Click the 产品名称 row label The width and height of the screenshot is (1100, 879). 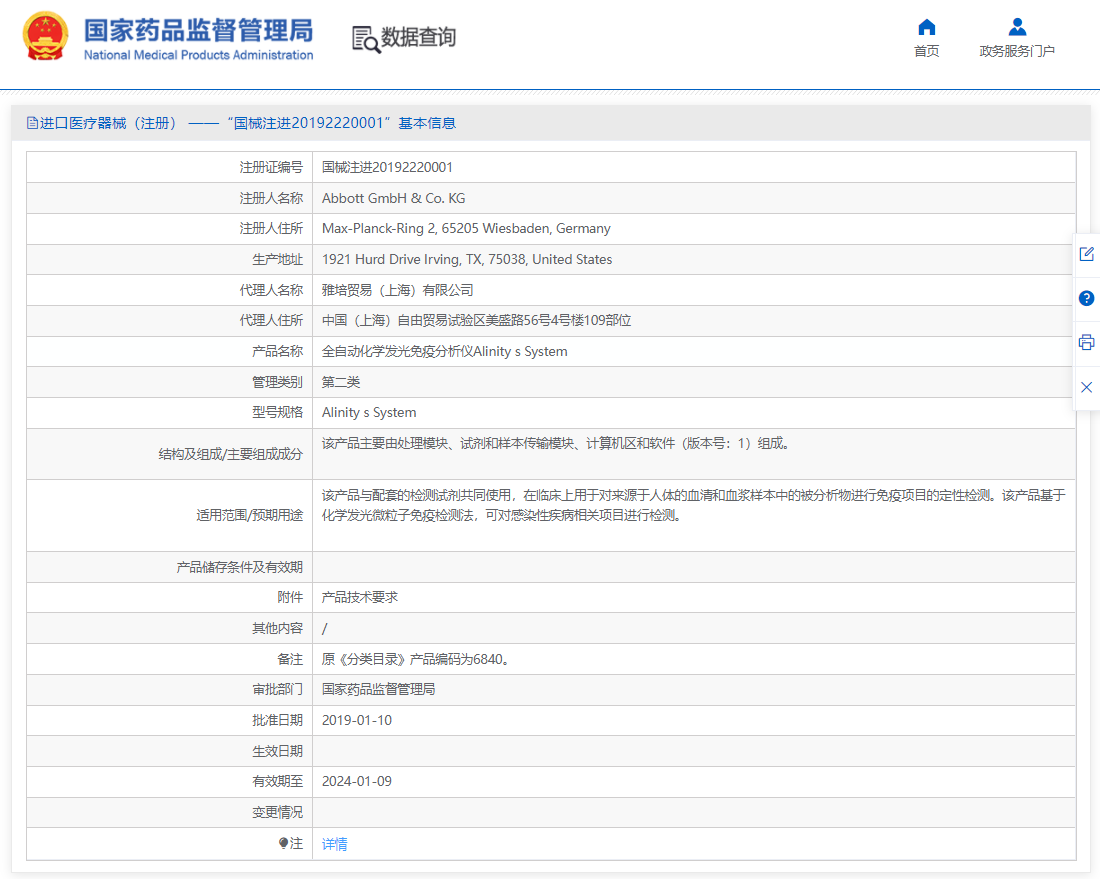[x=278, y=351]
